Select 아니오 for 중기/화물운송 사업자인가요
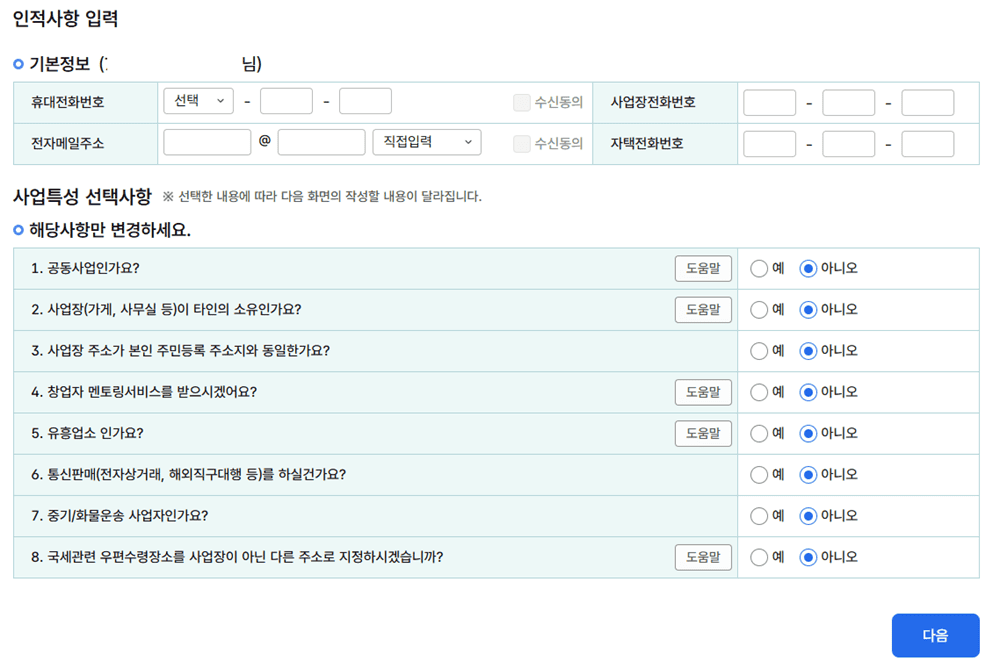 click(808, 516)
